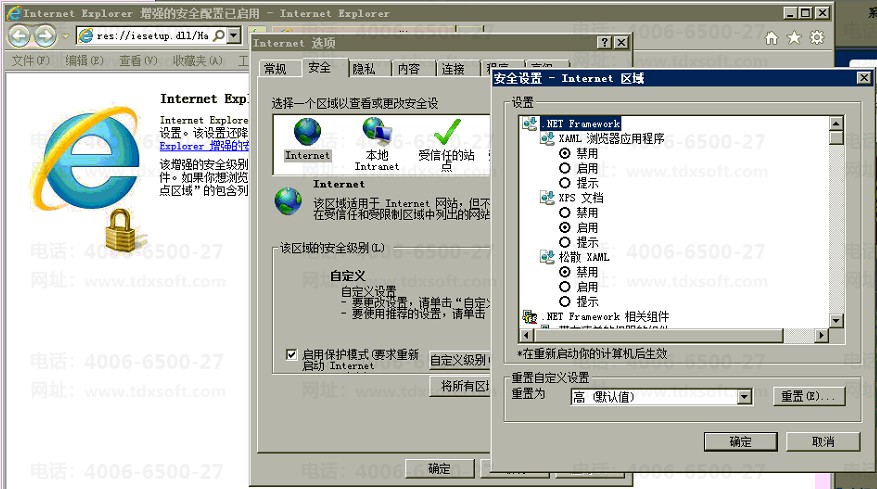This screenshot has width=877, height=489.
Task: Click the settings list scroll-left arrow
Action: 526,335
